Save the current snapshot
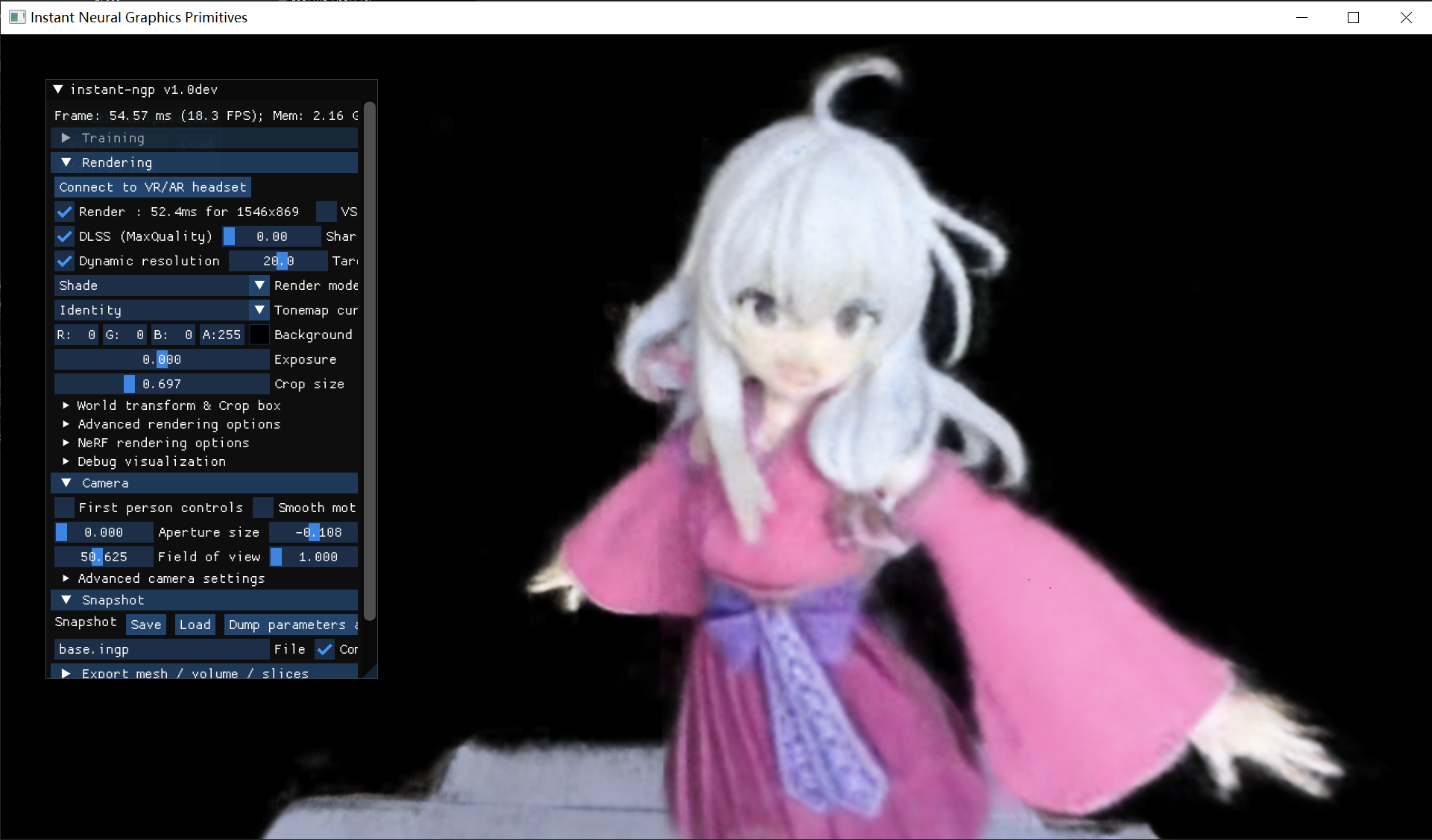 pyautogui.click(x=146, y=625)
